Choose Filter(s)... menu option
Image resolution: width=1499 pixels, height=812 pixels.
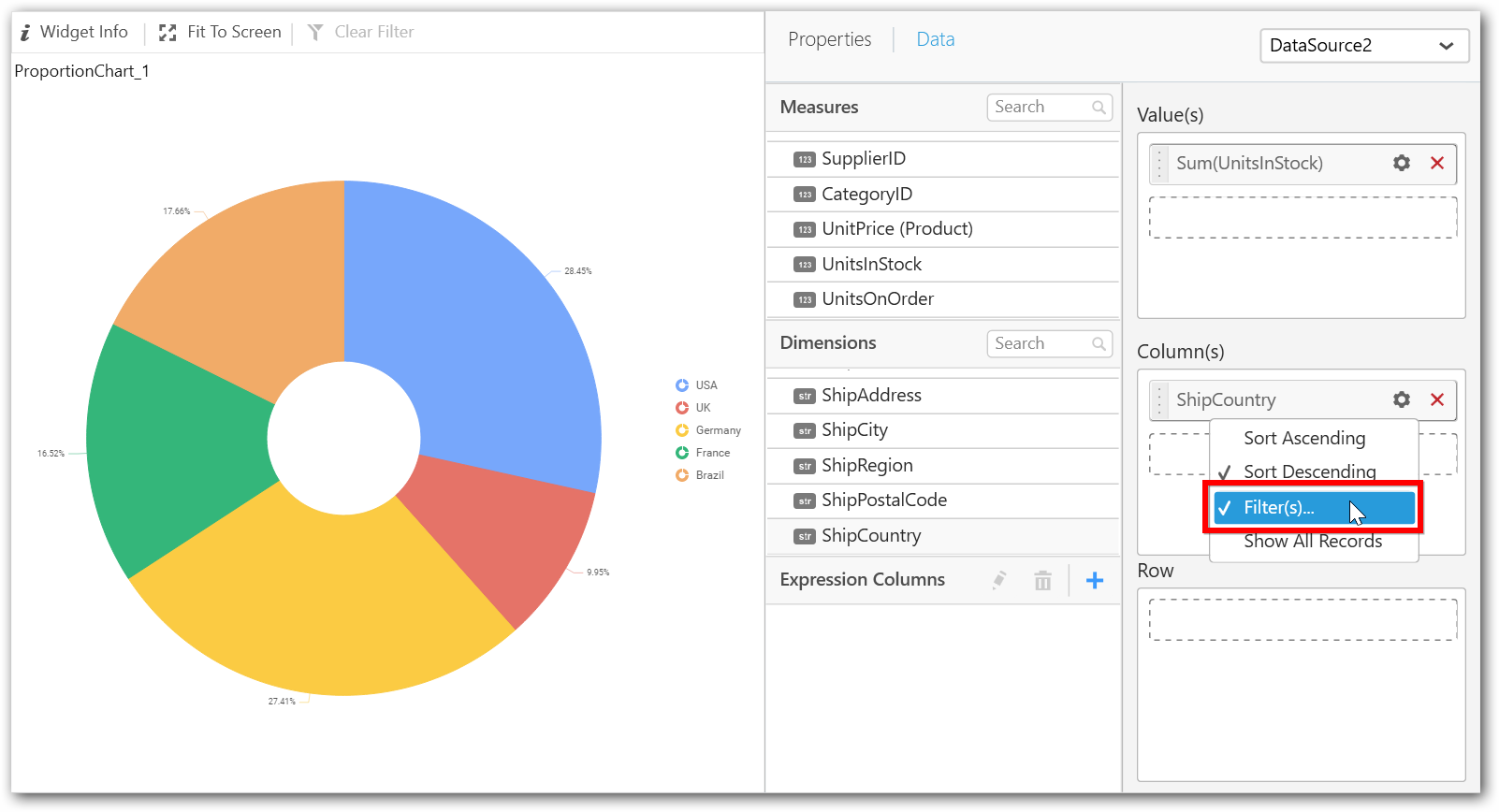pyautogui.click(x=1279, y=507)
